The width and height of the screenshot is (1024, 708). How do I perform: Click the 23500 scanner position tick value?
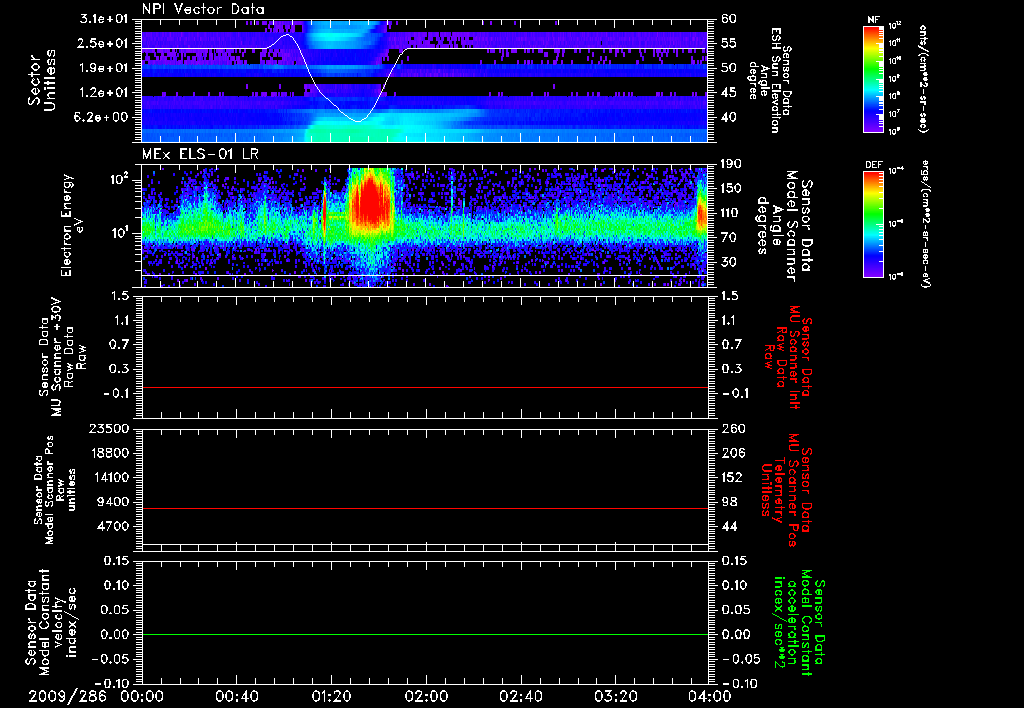coord(109,428)
